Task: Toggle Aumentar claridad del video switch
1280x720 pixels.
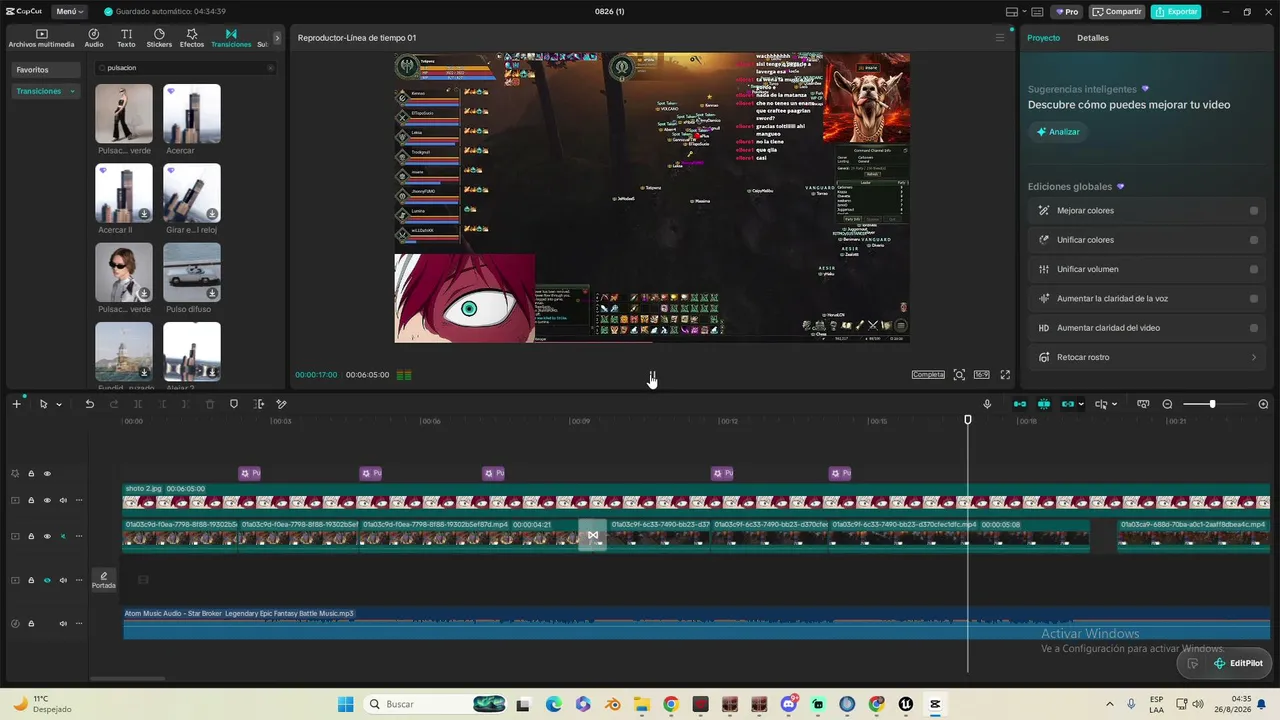Action: pyautogui.click(x=1254, y=328)
